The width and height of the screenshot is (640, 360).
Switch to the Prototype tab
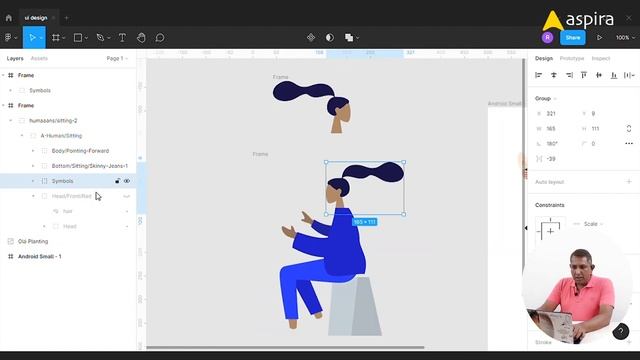click(x=572, y=58)
